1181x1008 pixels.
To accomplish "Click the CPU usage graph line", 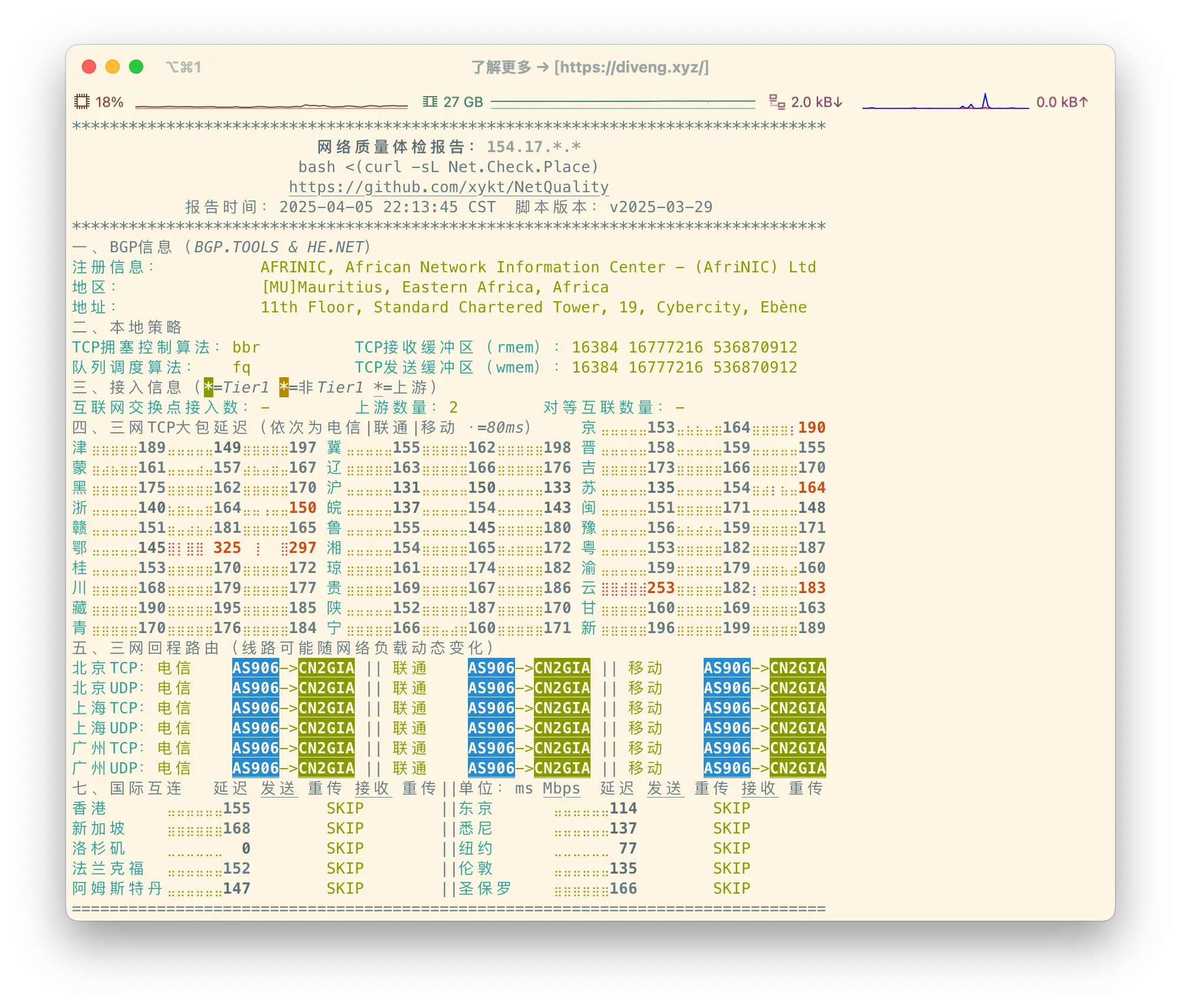I will (x=272, y=106).
